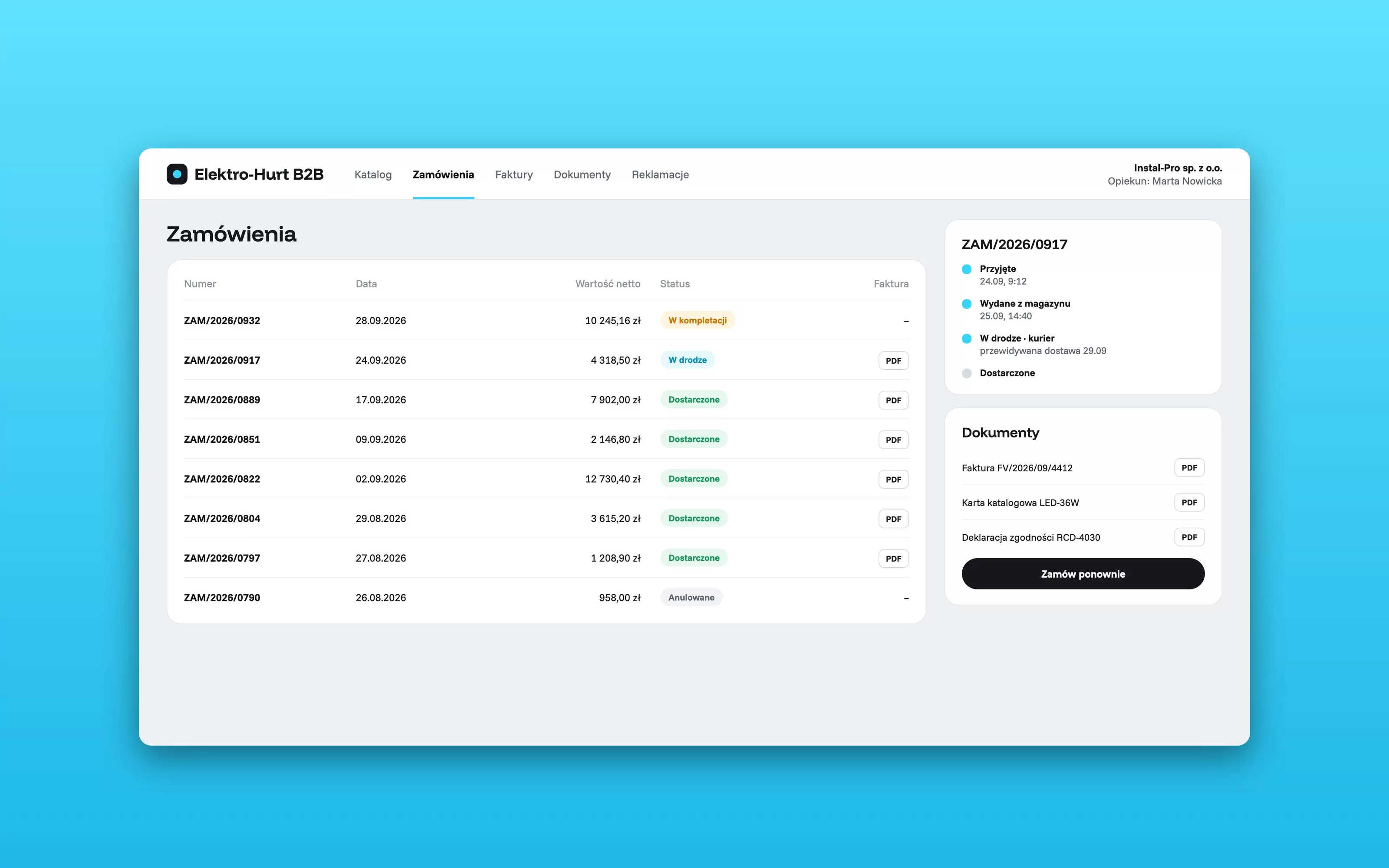Click the Anulowane status badge

(x=691, y=598)
